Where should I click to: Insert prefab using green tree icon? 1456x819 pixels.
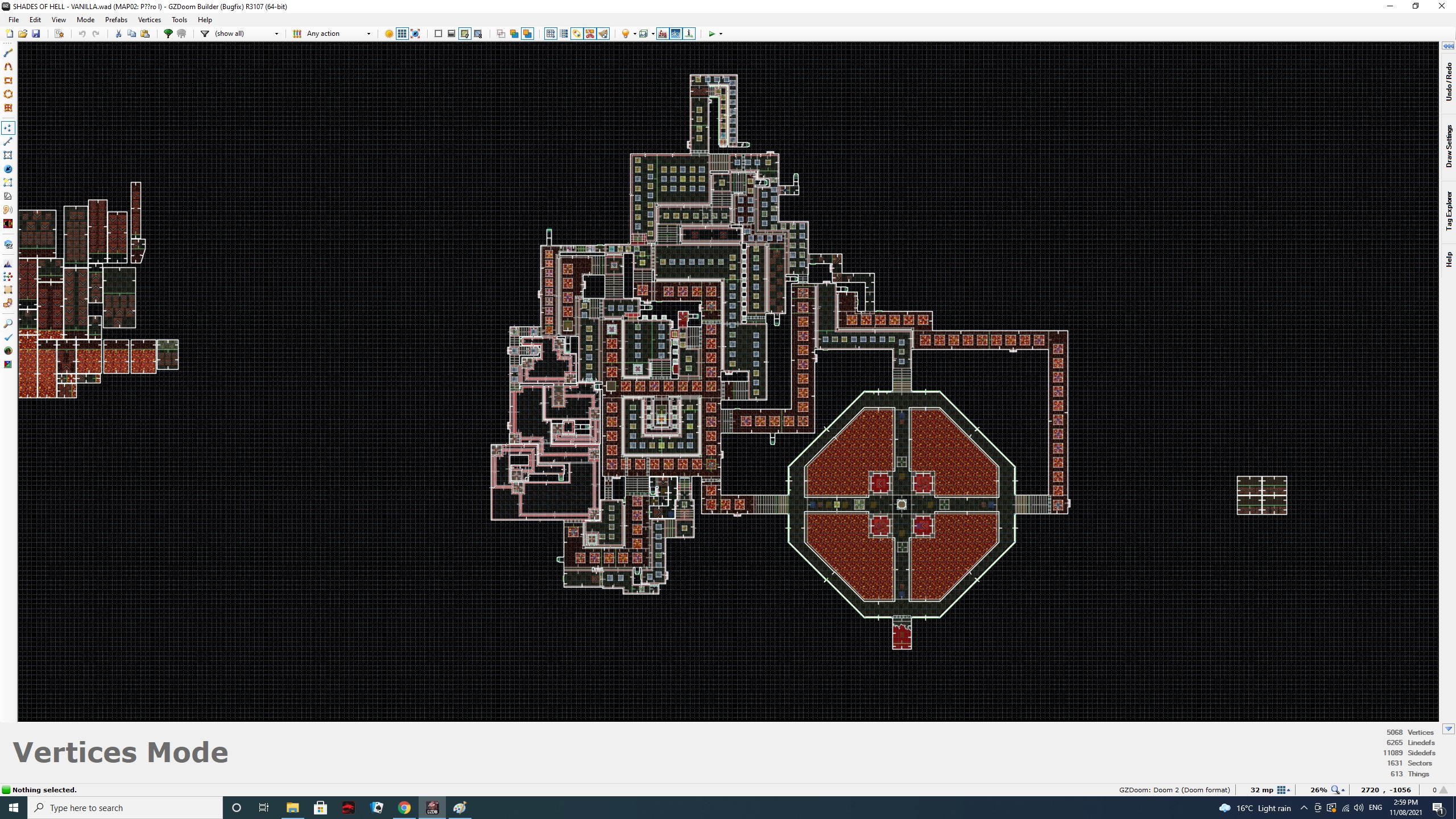coord(168,34)
